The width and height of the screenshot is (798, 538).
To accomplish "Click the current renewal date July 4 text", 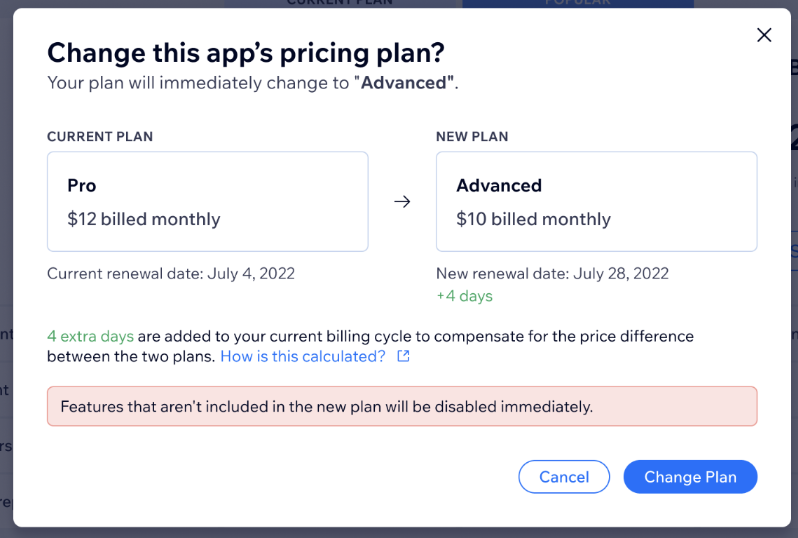I will 171,274.
